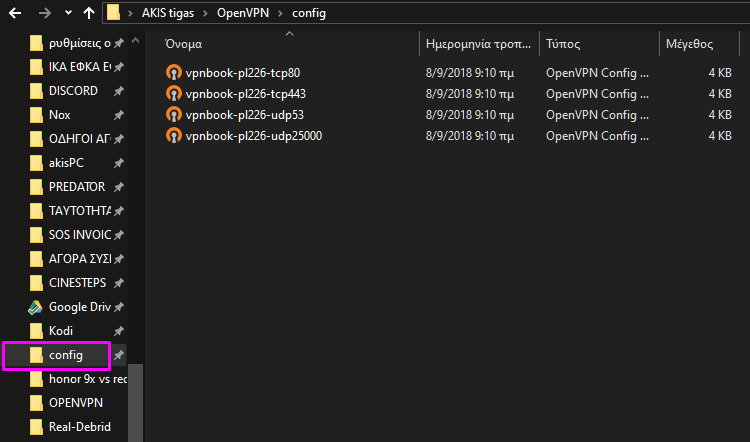The width and height of the screenshot is (750, 442).
Task: Click the vpnbook-pl226-udp53 OpenVPN icon
Action: 174,115
